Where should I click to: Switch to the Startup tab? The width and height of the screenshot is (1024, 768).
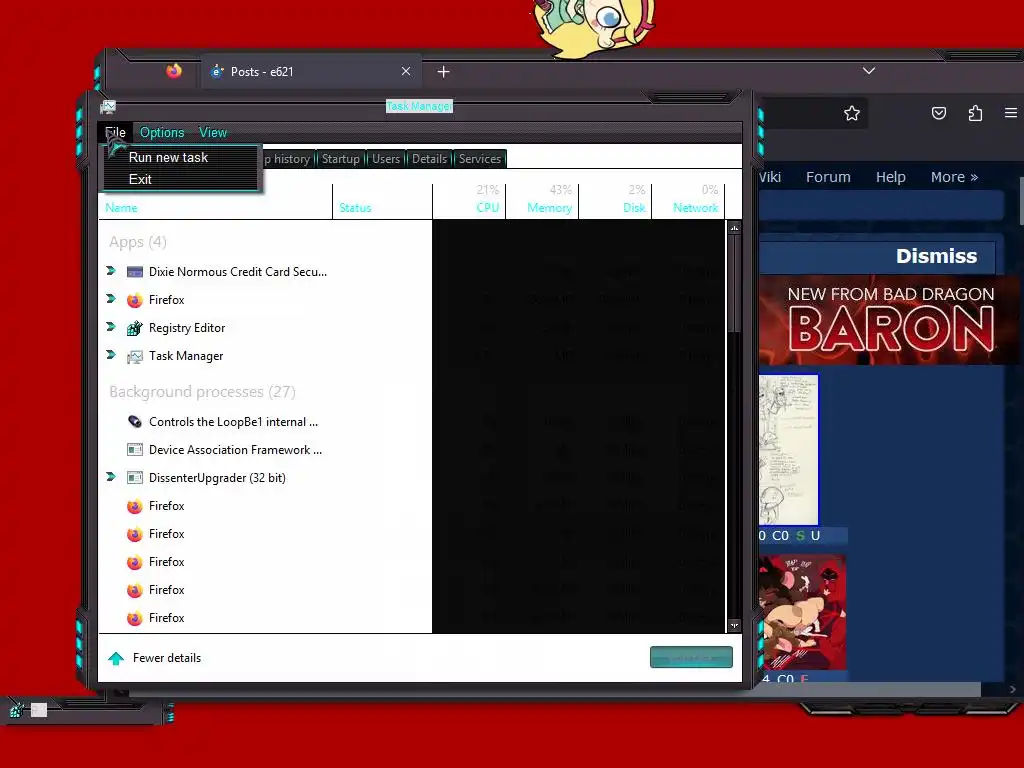tap(340, 159)
